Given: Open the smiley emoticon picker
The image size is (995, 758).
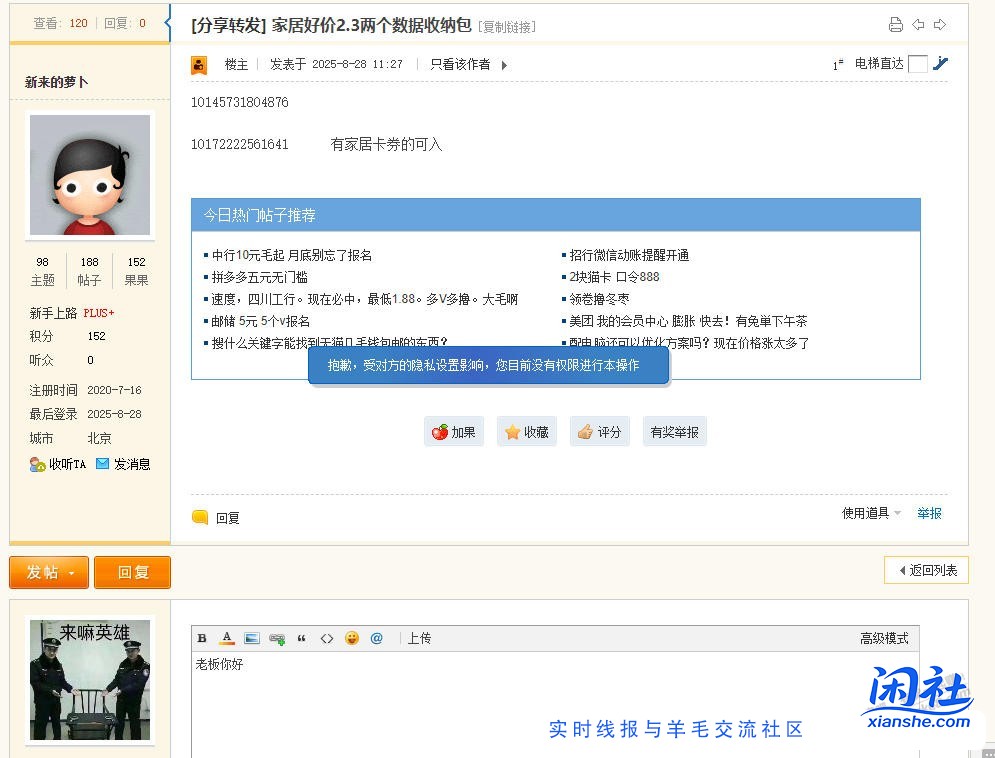Looking at the screenshot, I should click(352, 637).
